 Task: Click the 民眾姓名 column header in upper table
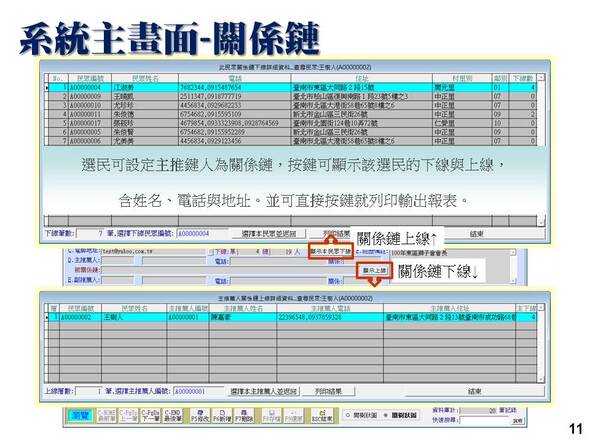(145, 78)
